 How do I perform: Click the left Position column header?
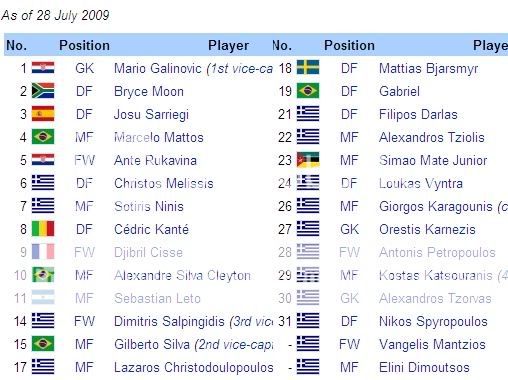(84, 45)
